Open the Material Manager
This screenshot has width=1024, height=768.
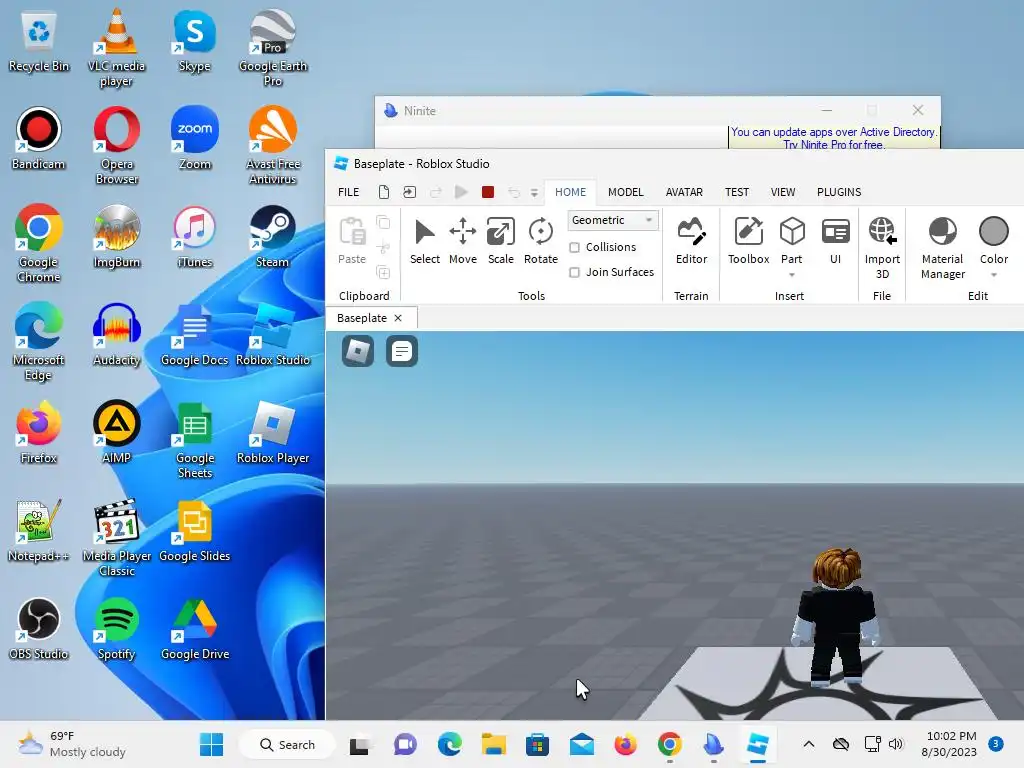pos(942,248)
